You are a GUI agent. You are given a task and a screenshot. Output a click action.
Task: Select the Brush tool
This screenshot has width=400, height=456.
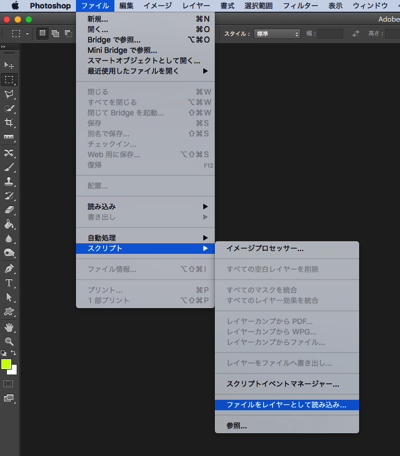point(9,167)
